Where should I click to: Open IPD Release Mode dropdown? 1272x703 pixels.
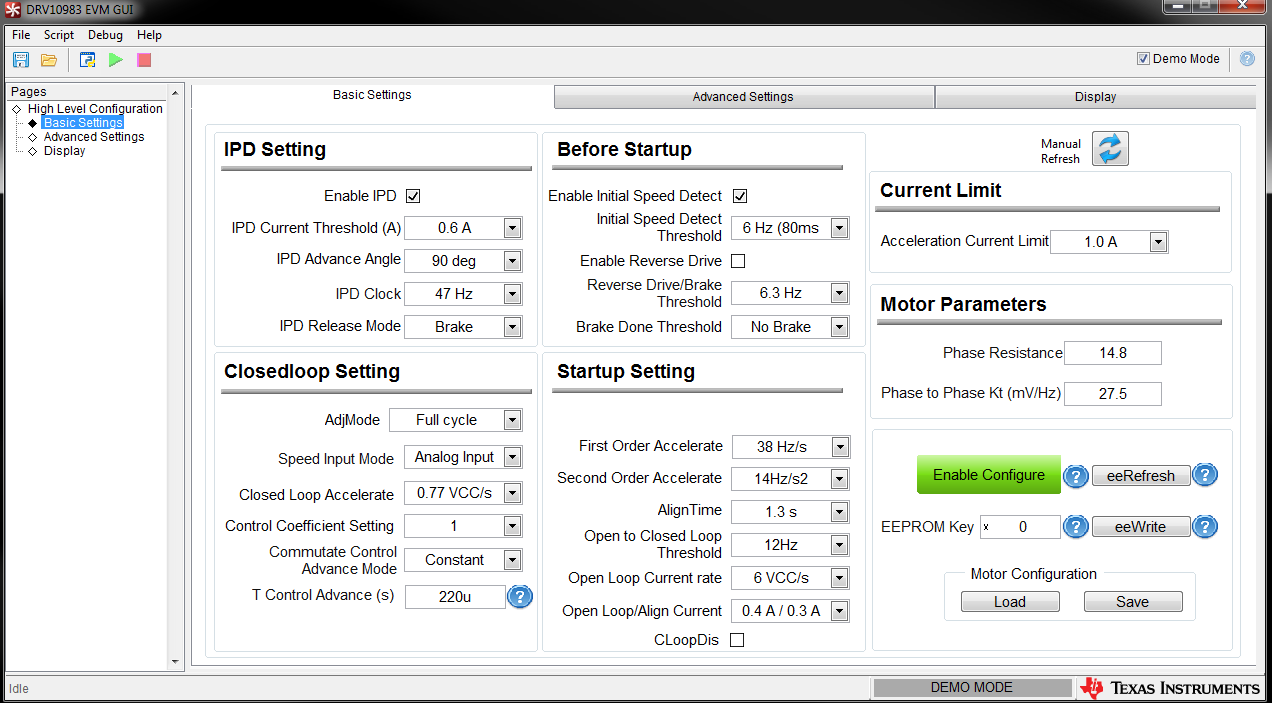coord(463,327)
